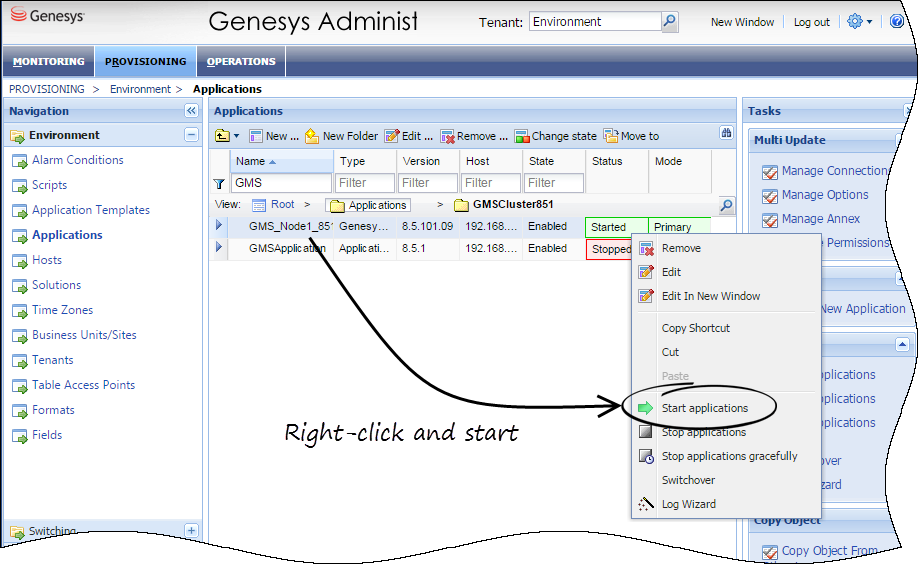The image size is (919, 565).
Task: Click Manage Options task
Action: click(x=815, y=195)
